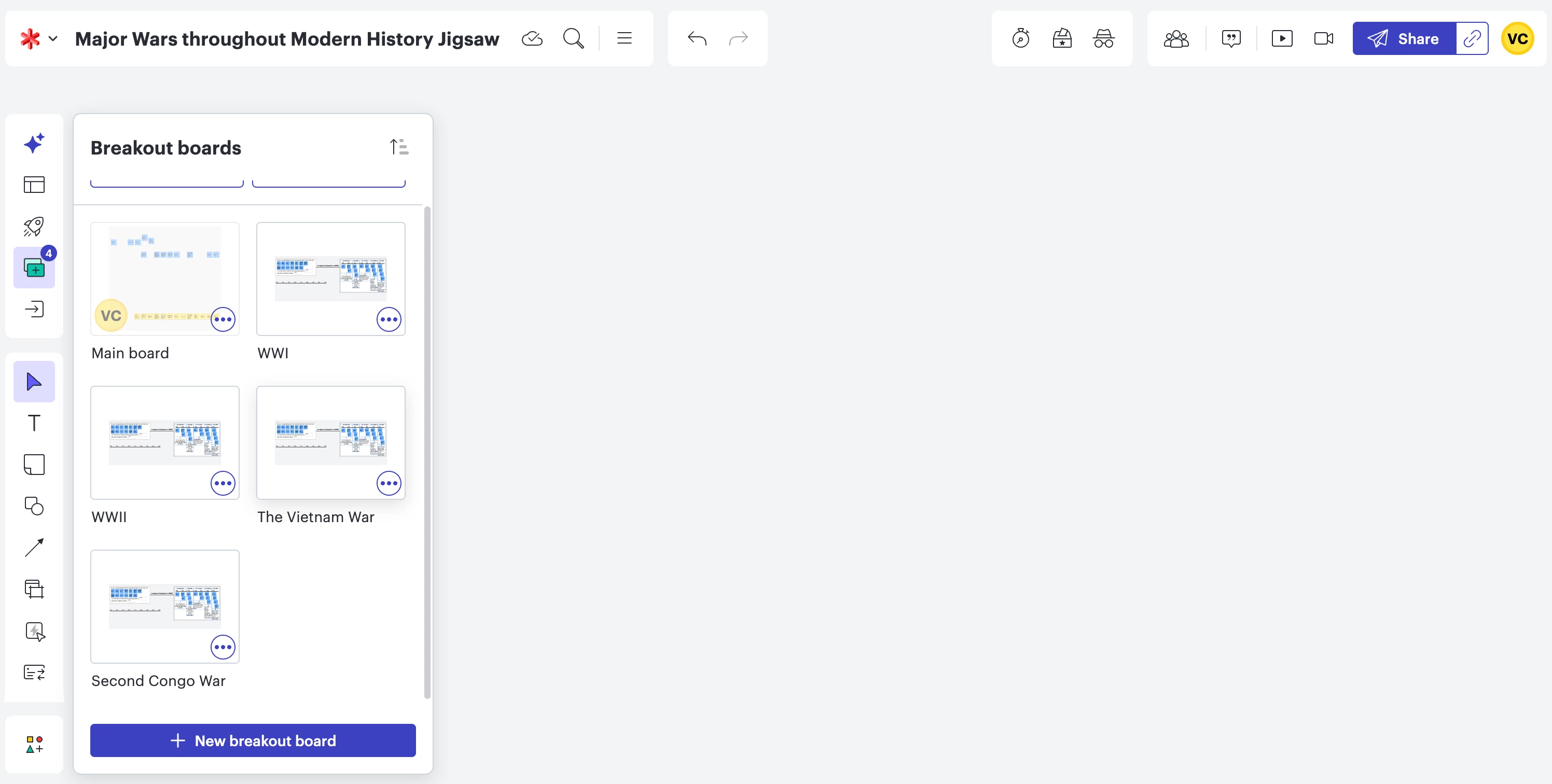This screenshot has width=1552, height=784.
Task: Open Second Congo War options menu
Action: [223, 647]
